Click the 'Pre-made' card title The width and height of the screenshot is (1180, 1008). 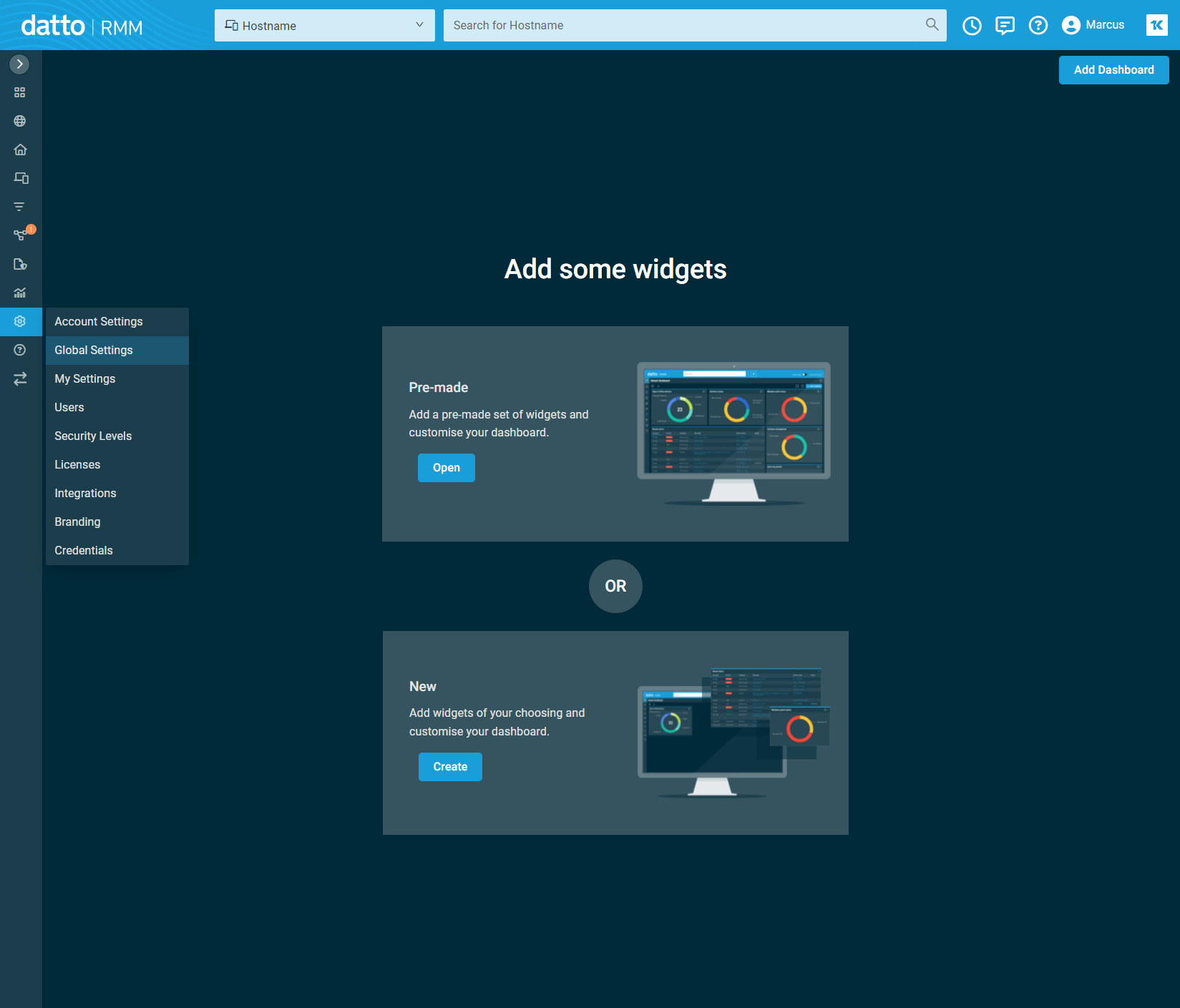click(439, 388)
